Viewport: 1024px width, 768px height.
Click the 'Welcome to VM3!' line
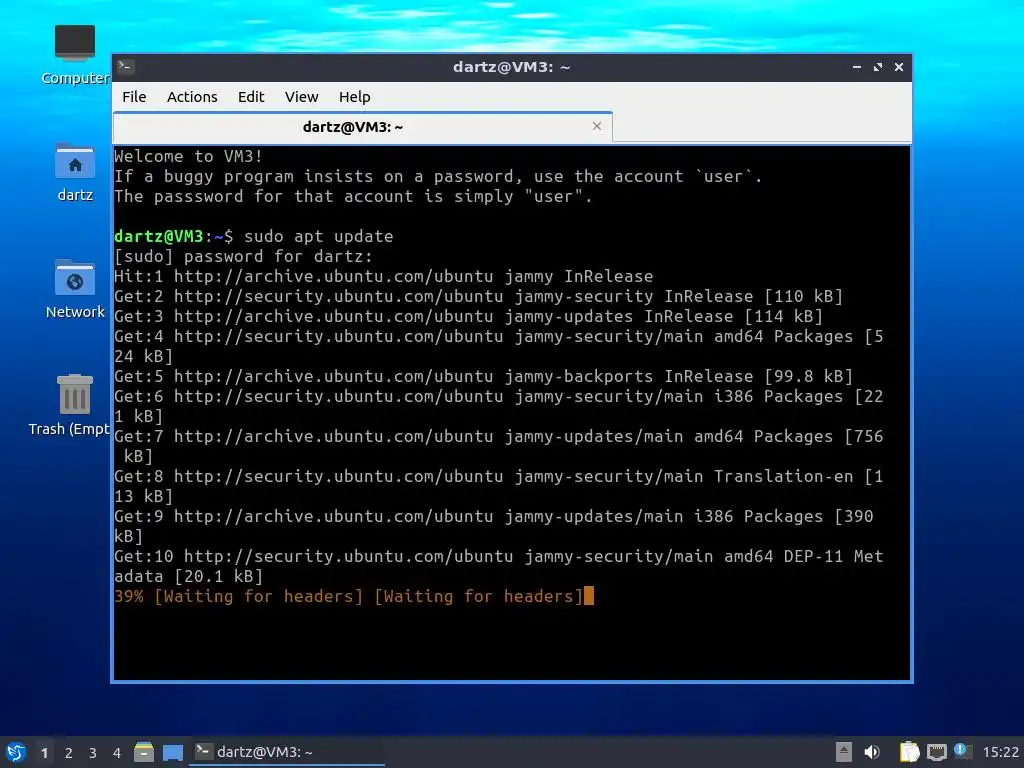[x=188, y=157]
